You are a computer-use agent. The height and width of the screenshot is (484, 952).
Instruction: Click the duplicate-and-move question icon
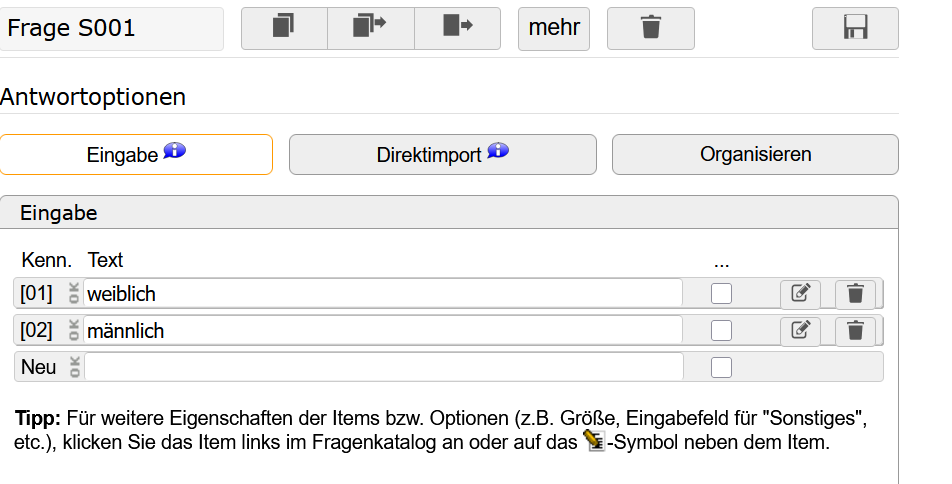[370, 28]
